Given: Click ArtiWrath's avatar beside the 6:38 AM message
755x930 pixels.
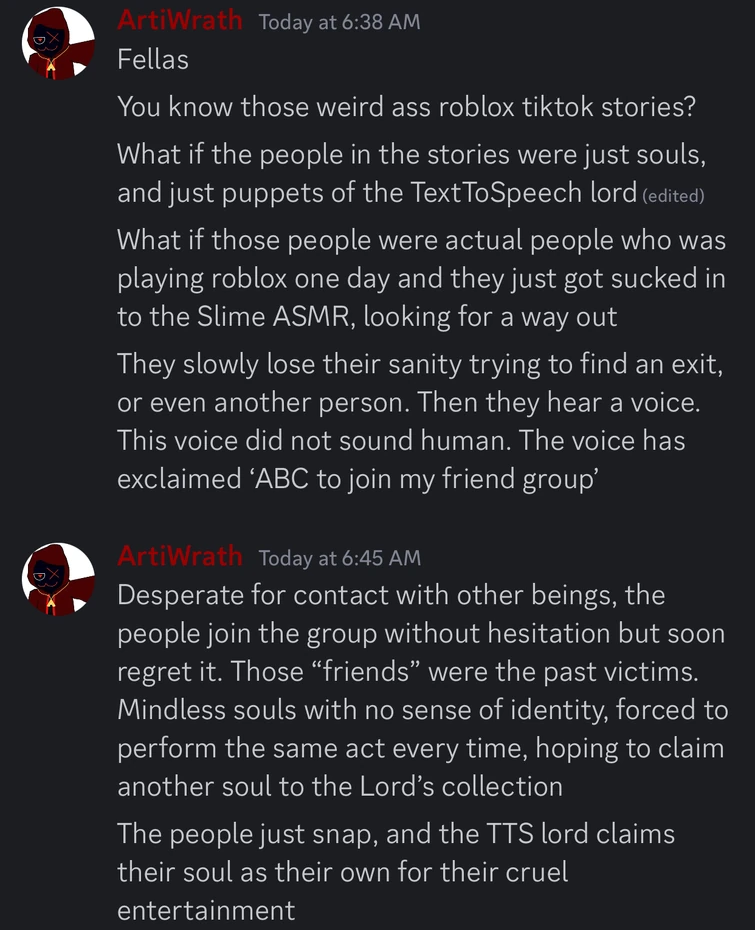Looking at the screenshot, I should [x=58, y=43].
